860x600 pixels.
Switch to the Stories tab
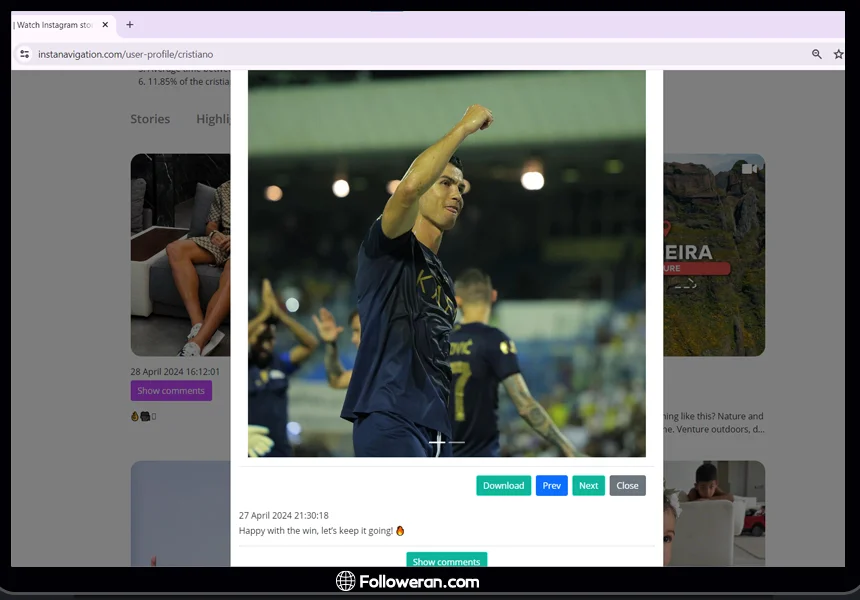(150, 119)
